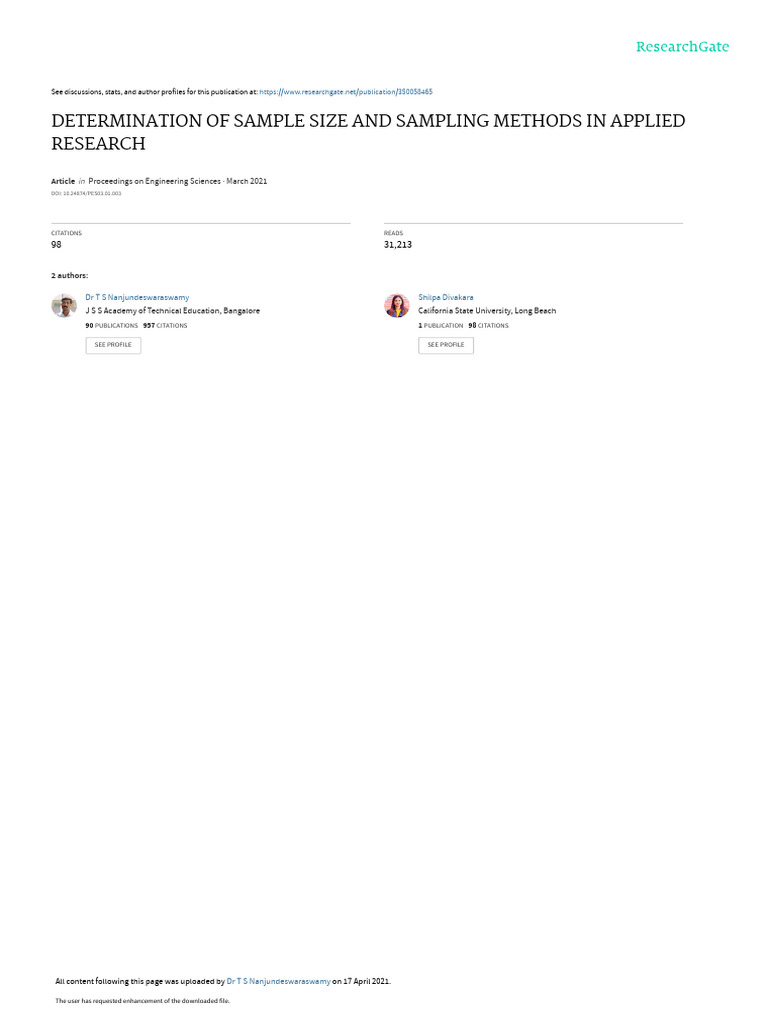The image size is (768, 1024).
Task: Click Proceedings on Engineering Sciences journal name
Action: click(155, 181)
